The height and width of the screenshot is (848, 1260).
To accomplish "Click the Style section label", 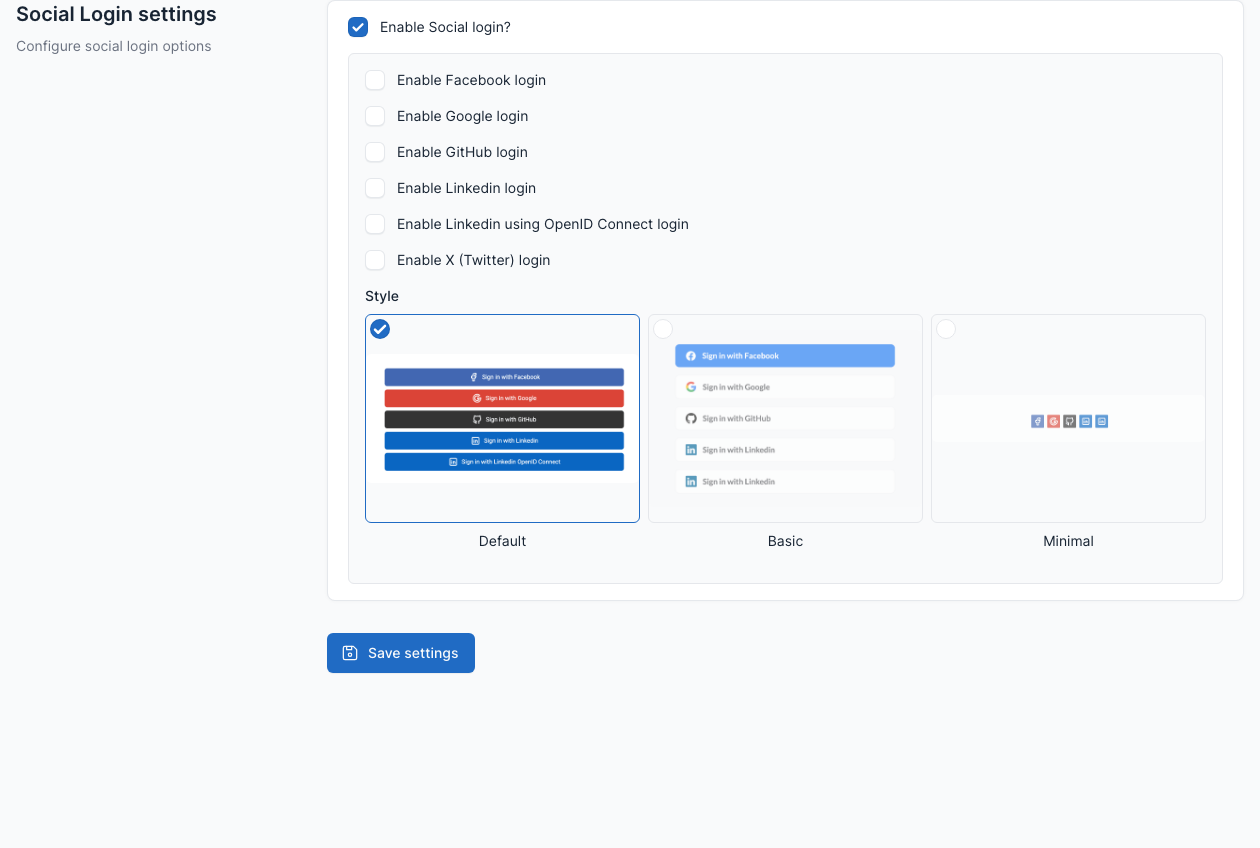I will (x=382, y=296).
